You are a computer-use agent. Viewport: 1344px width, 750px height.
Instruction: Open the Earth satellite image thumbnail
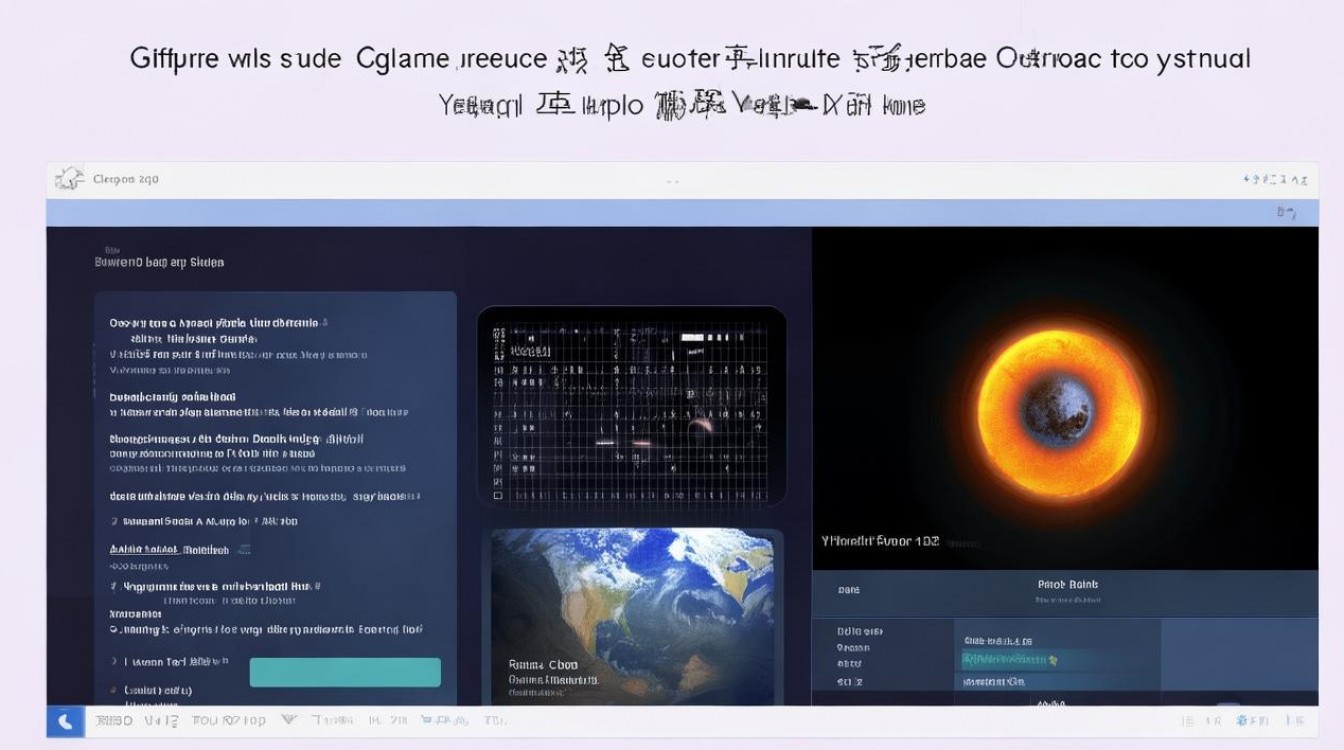(633, 617)
